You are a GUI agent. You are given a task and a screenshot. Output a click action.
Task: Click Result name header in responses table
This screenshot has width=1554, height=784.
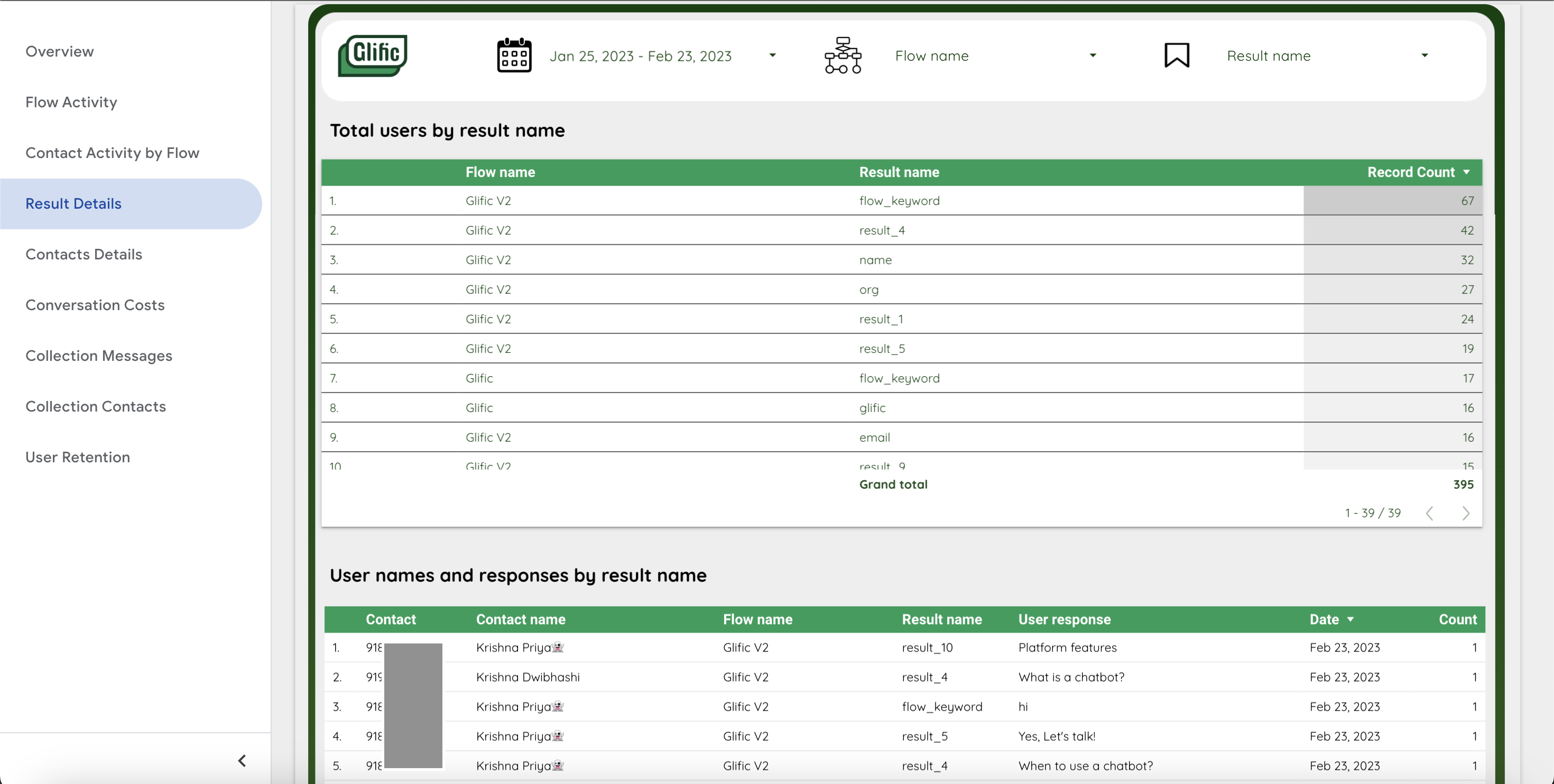pos(942,619)
